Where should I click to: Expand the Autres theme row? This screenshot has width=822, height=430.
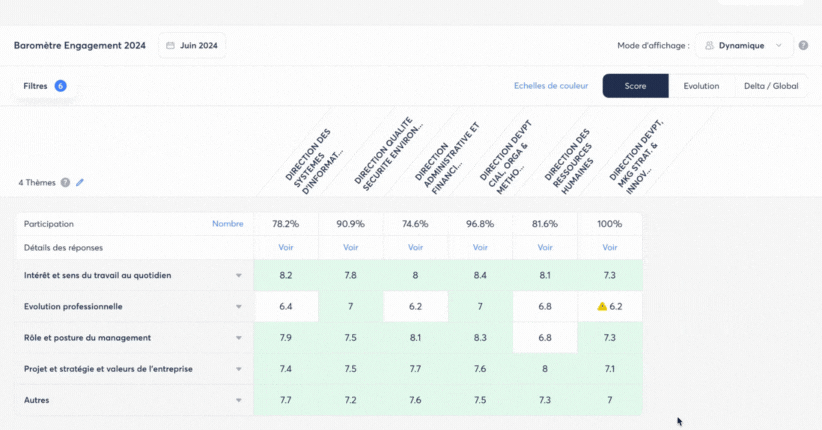coord(238,401)
